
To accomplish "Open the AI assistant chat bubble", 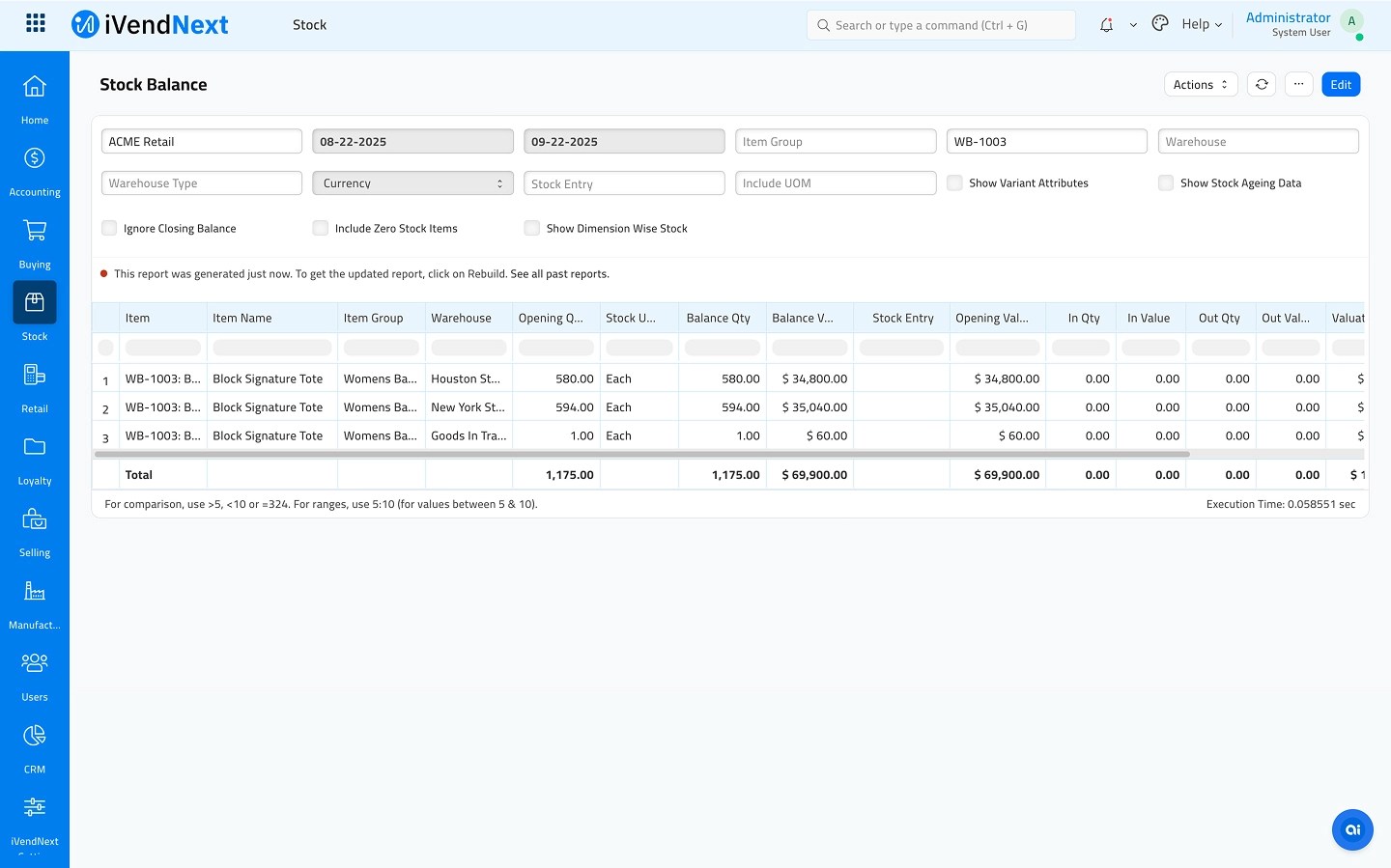I will coord(1352,829).
